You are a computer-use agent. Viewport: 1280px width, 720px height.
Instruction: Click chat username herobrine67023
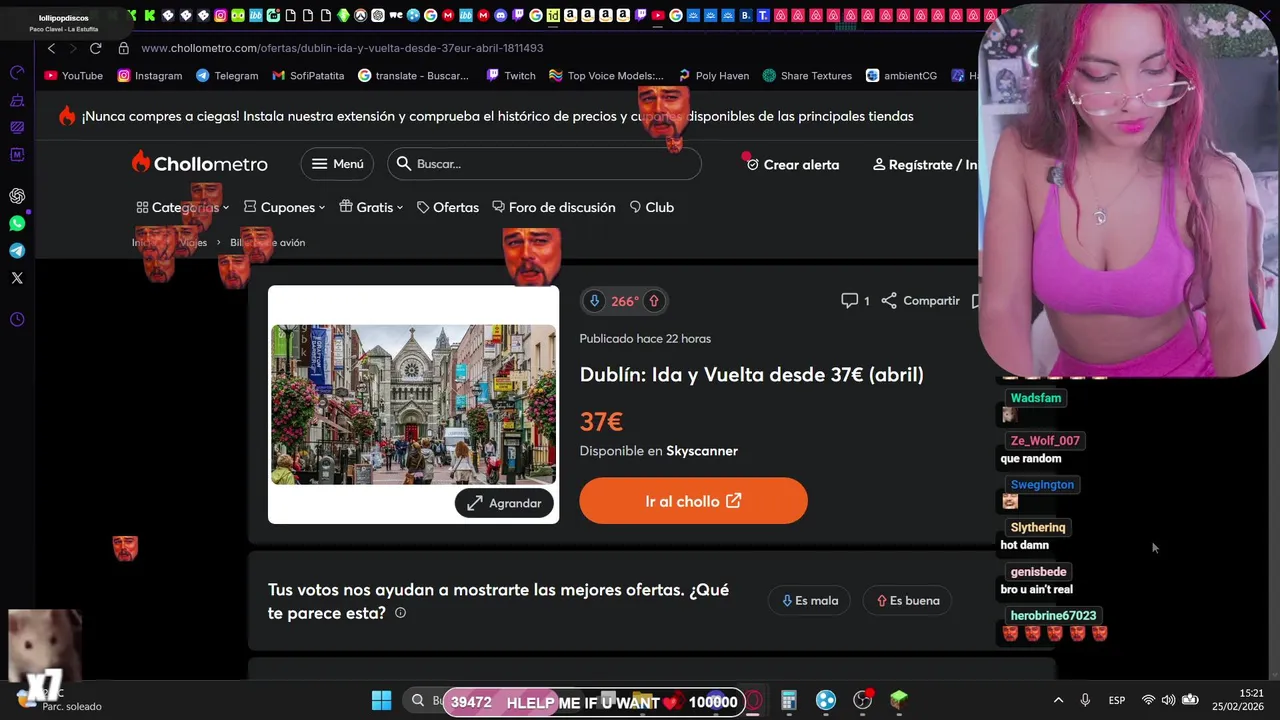tap(1053, 616)
